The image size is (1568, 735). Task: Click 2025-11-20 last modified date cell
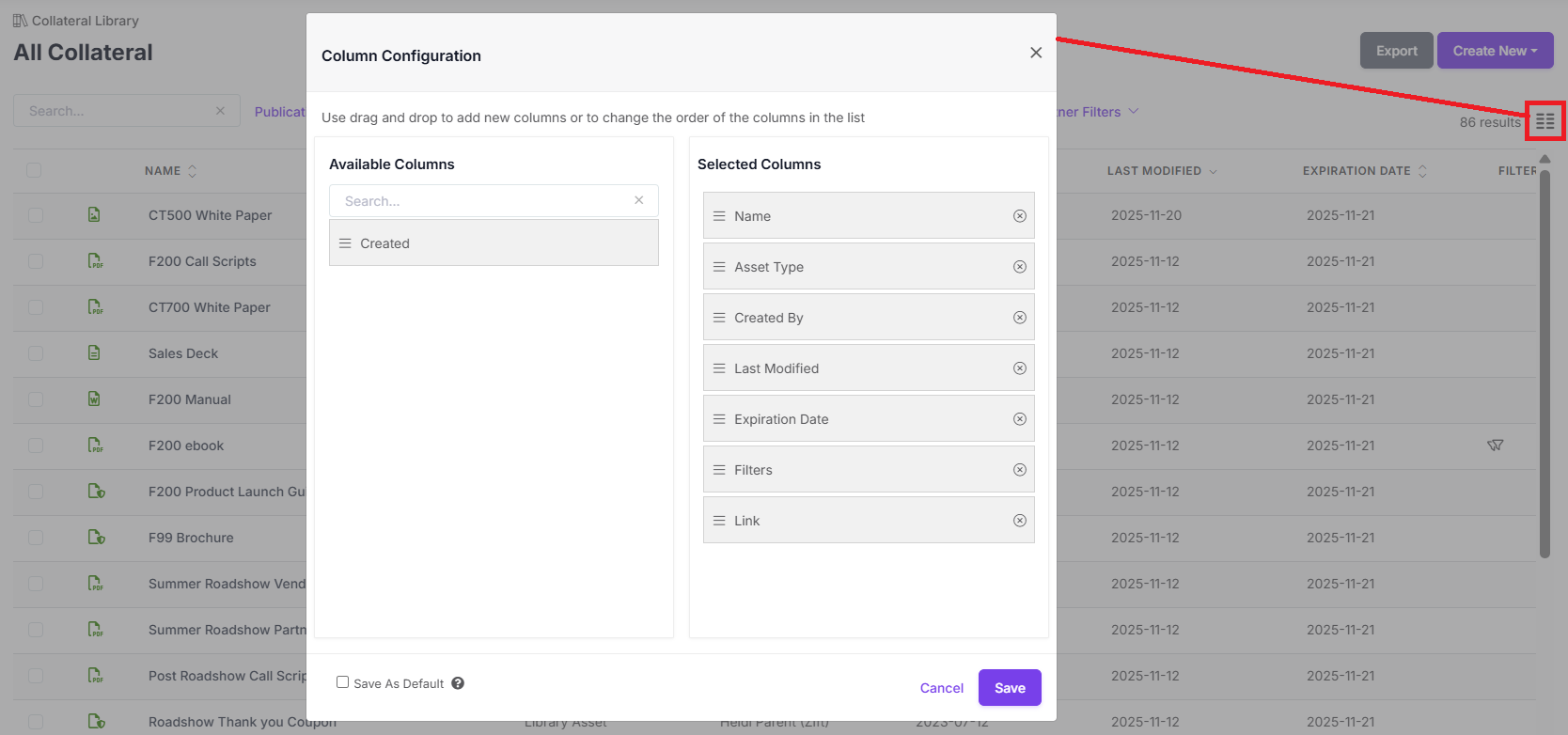(1146, 215)
